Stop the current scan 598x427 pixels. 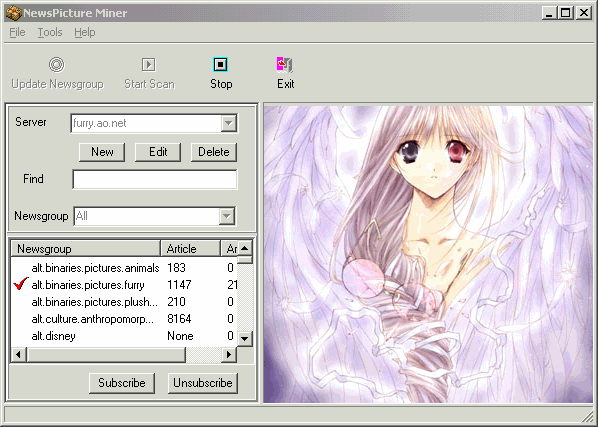(220, 73)
